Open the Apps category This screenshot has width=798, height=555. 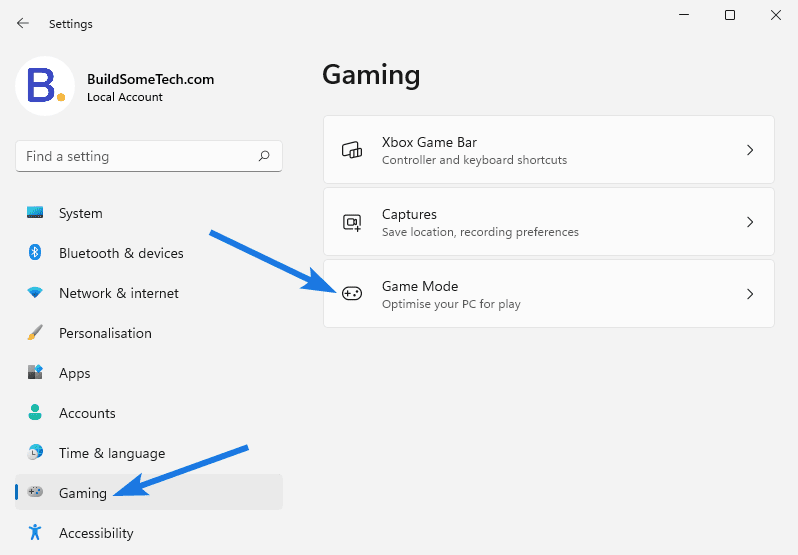pyautogui.click(x=149, y=373)
